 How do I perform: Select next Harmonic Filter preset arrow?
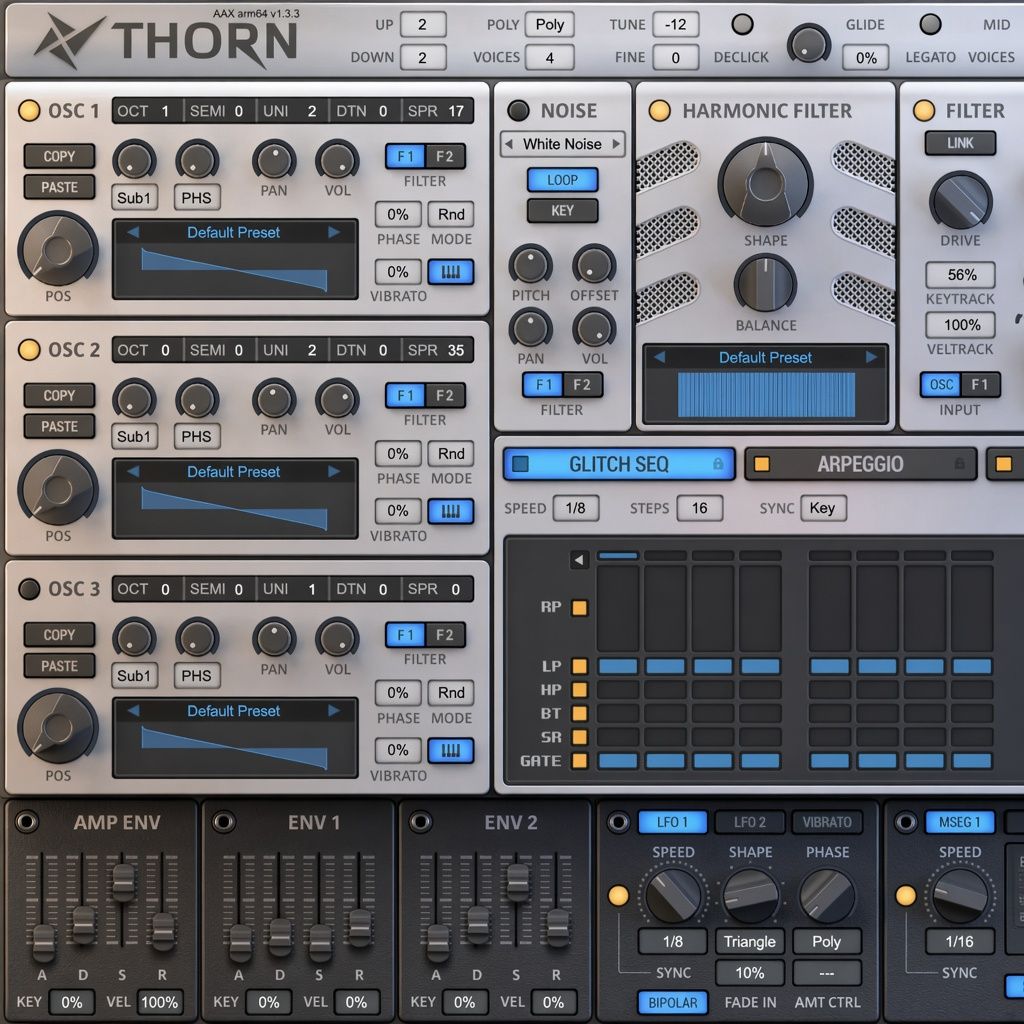(x=871, y=357)
